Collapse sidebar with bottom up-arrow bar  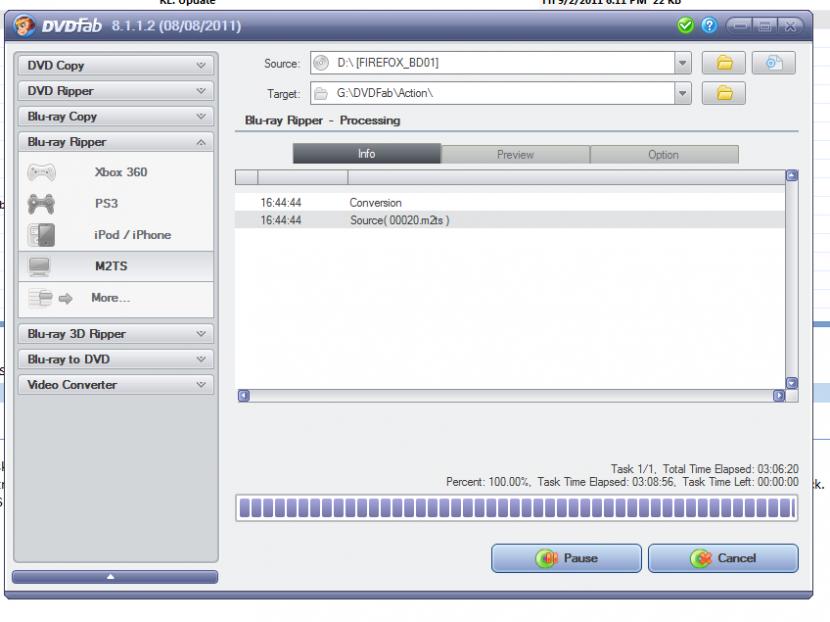point(115,577)
